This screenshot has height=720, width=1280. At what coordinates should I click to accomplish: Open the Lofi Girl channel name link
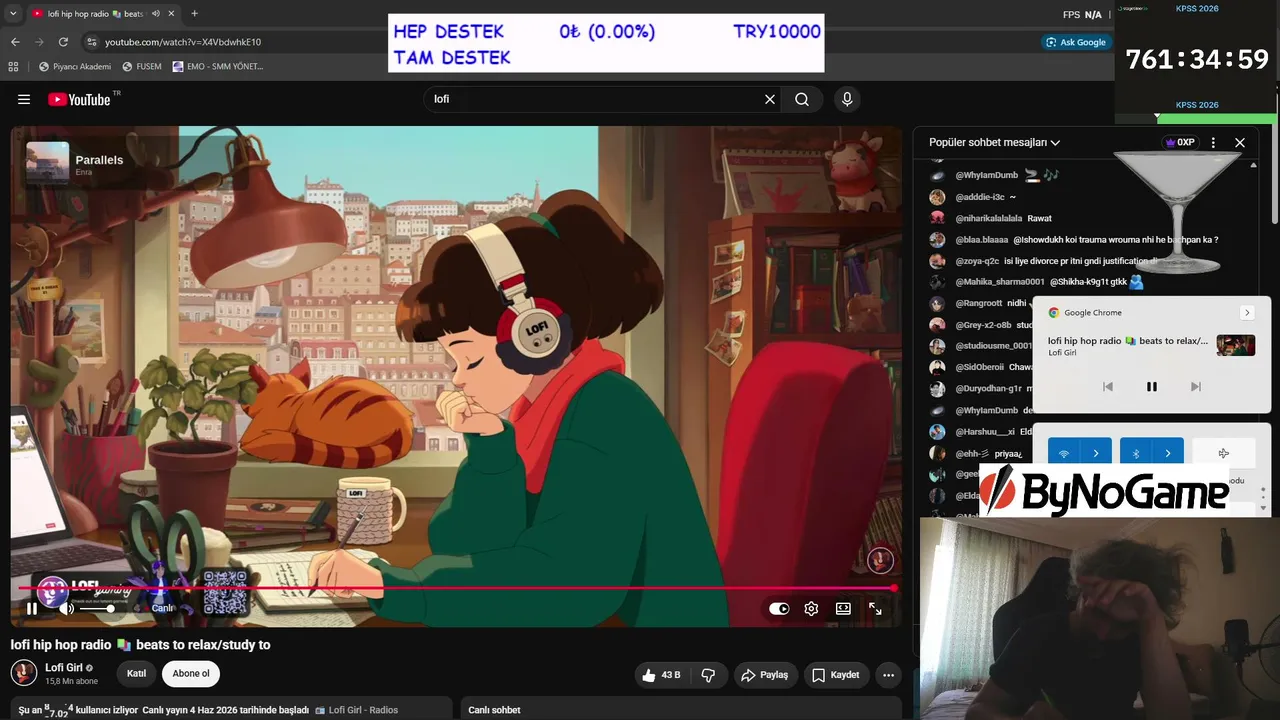pos(64,667)
